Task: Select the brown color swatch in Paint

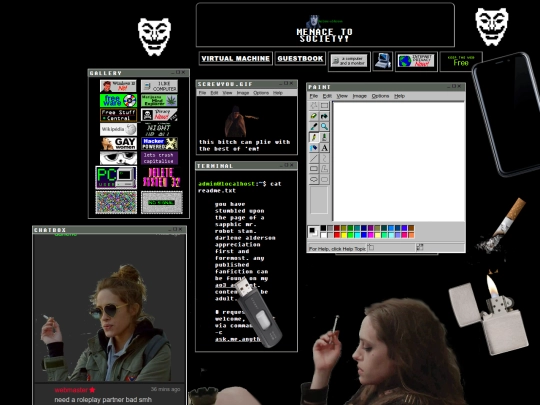Action: tap(411, 228)
